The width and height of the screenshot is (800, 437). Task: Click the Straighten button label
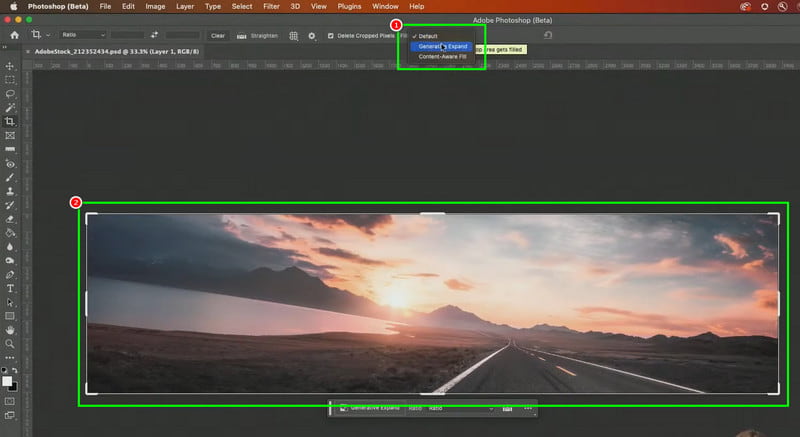[264, 36]
